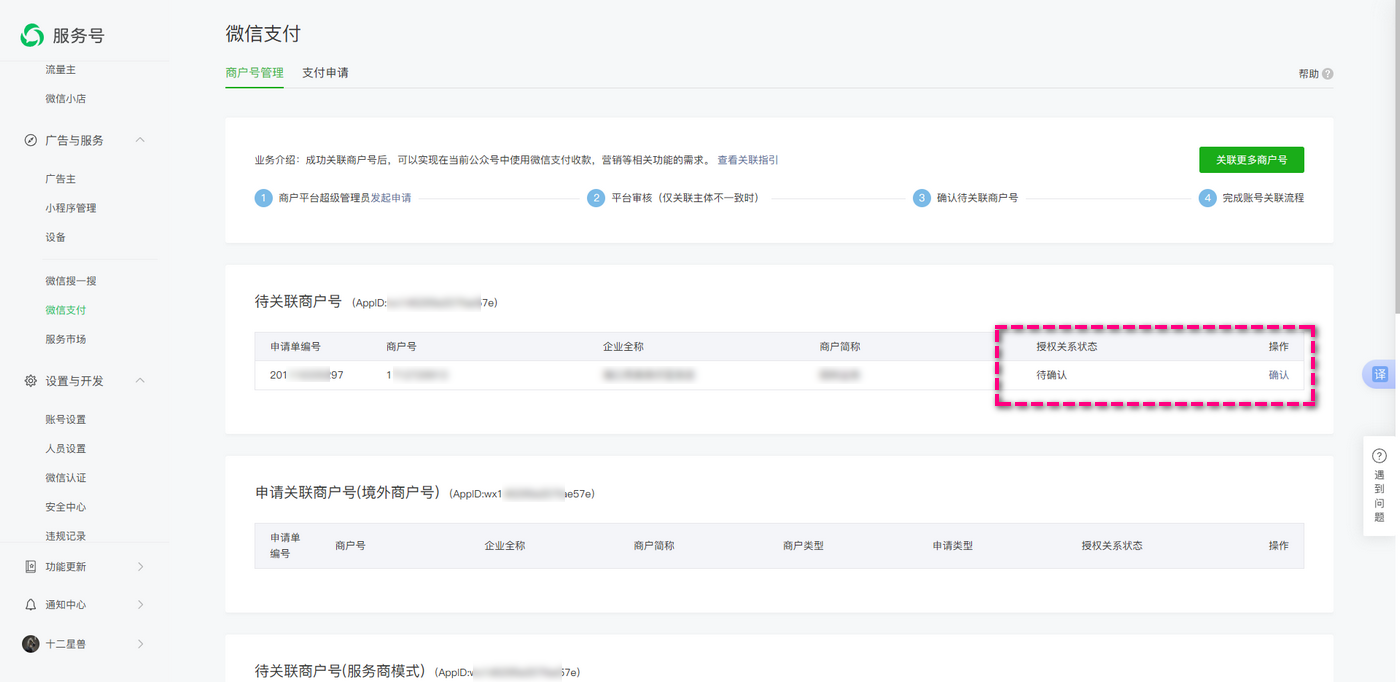The image size is (1400, 682).
Task: Open 设备 in the sidebar
Action: pyautogui.click(x=55, y=237)
